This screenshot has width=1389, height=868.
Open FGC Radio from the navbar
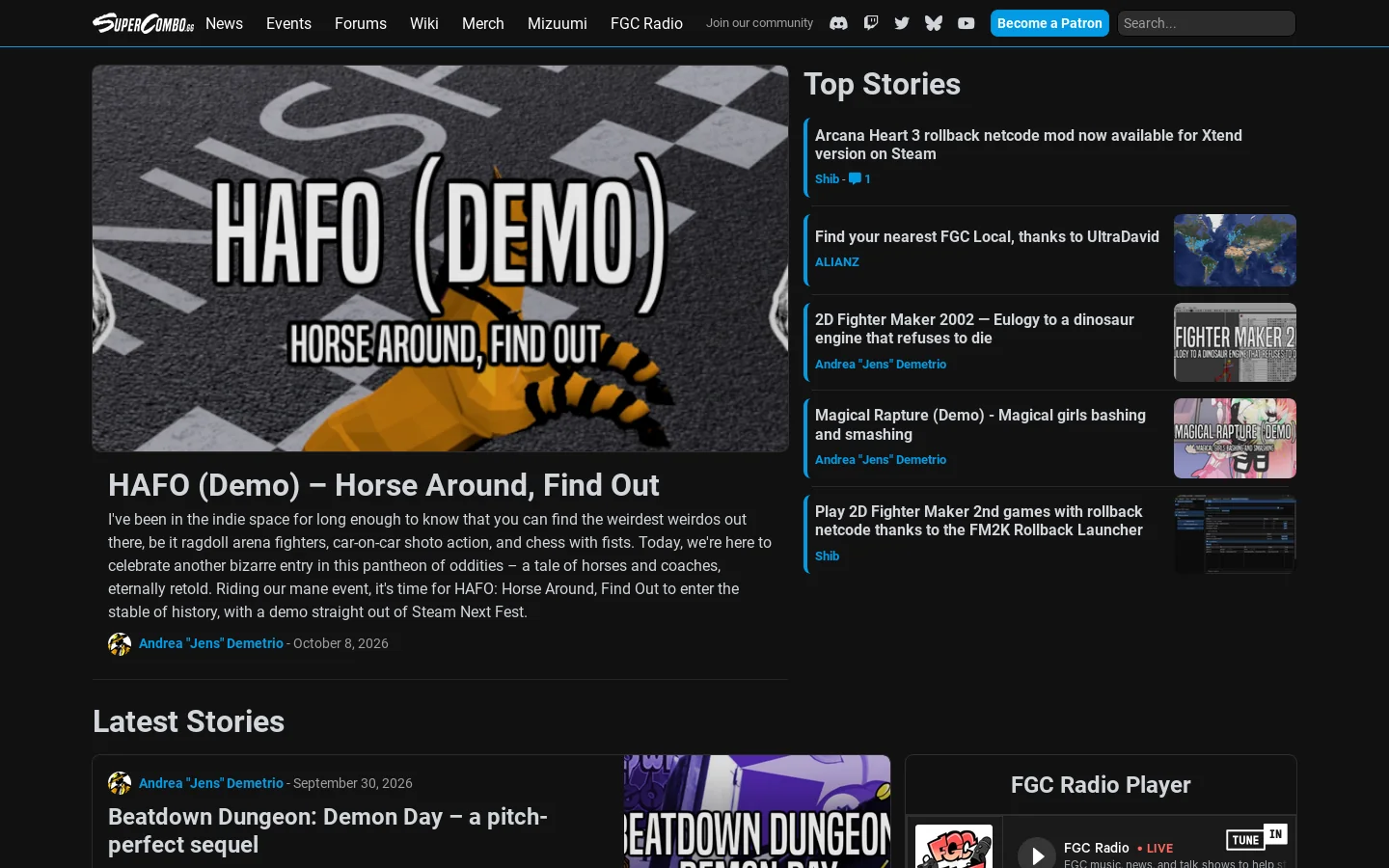(646, 23)
